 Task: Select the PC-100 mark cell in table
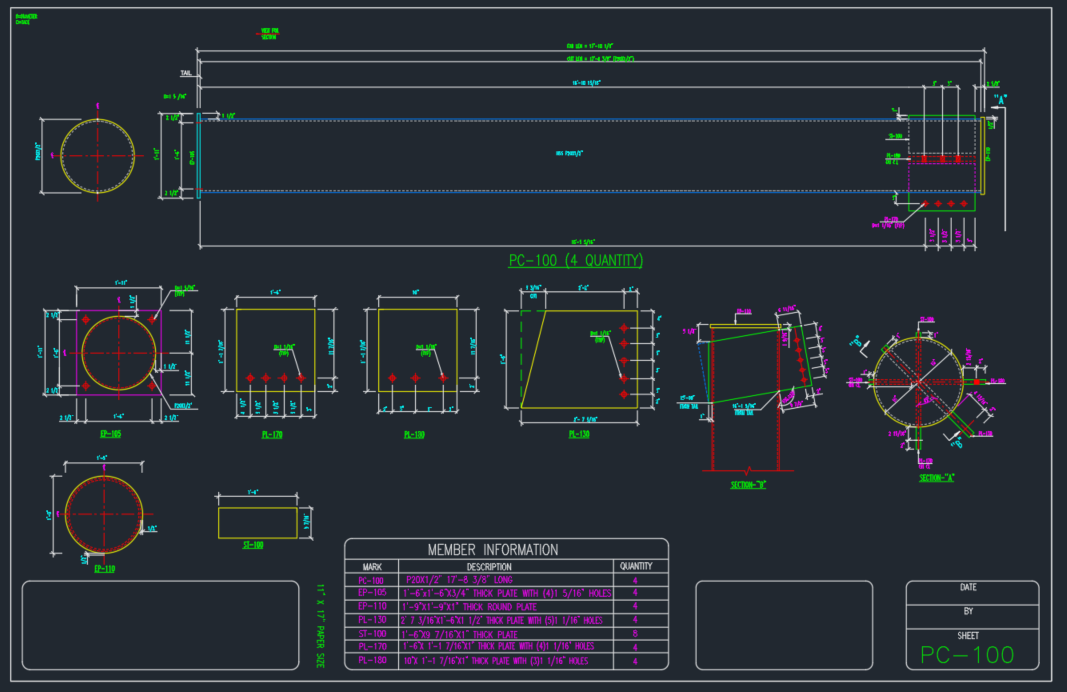point(371,579)
